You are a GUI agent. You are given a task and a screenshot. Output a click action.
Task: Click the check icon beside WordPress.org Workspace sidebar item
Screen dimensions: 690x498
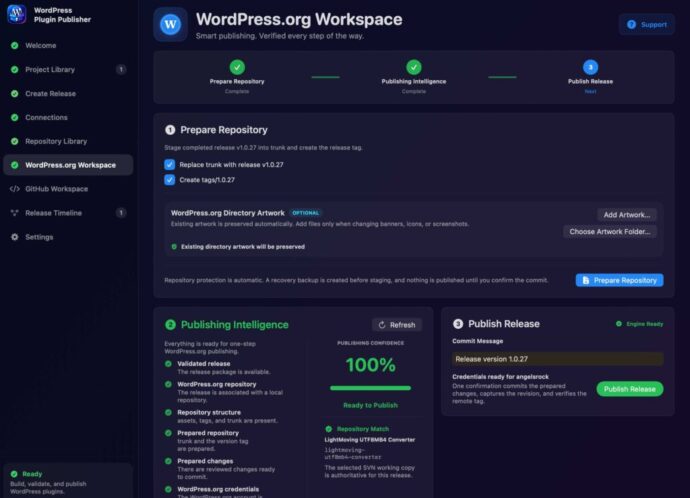click(15, 165)
